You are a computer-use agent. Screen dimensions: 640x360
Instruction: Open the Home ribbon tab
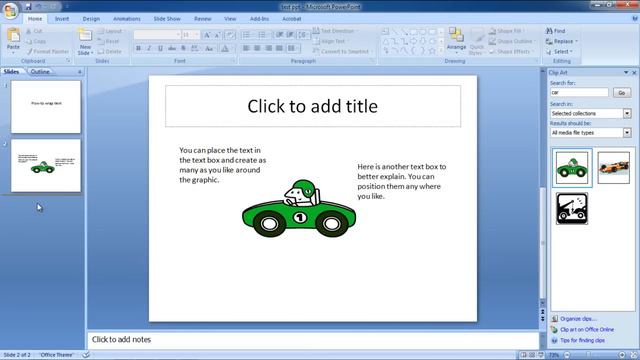pos(35,19)
